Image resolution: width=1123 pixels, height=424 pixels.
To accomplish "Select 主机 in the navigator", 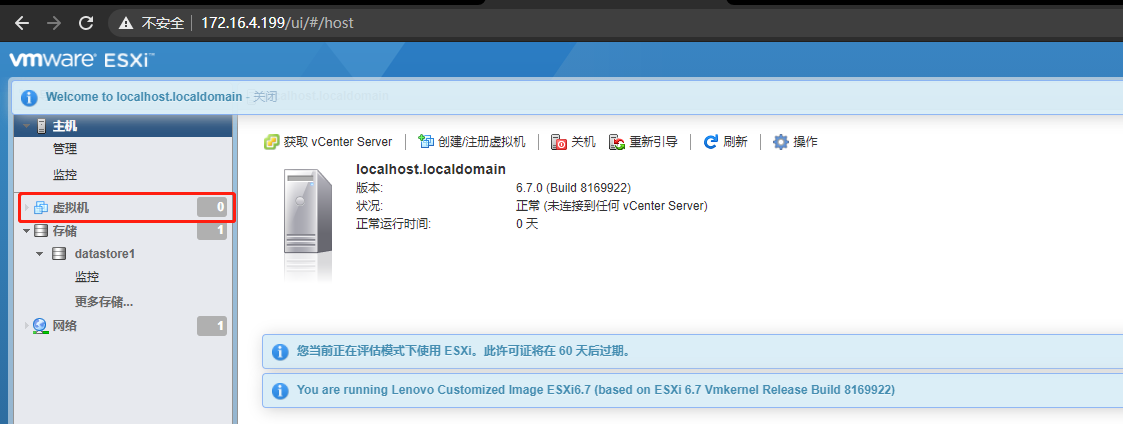I will 65,126.
